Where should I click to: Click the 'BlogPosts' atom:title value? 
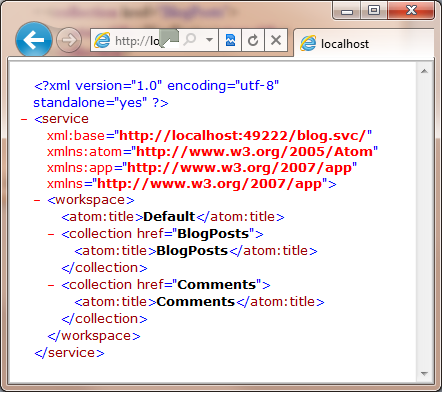pyautogui.click(x=192, y=251)
